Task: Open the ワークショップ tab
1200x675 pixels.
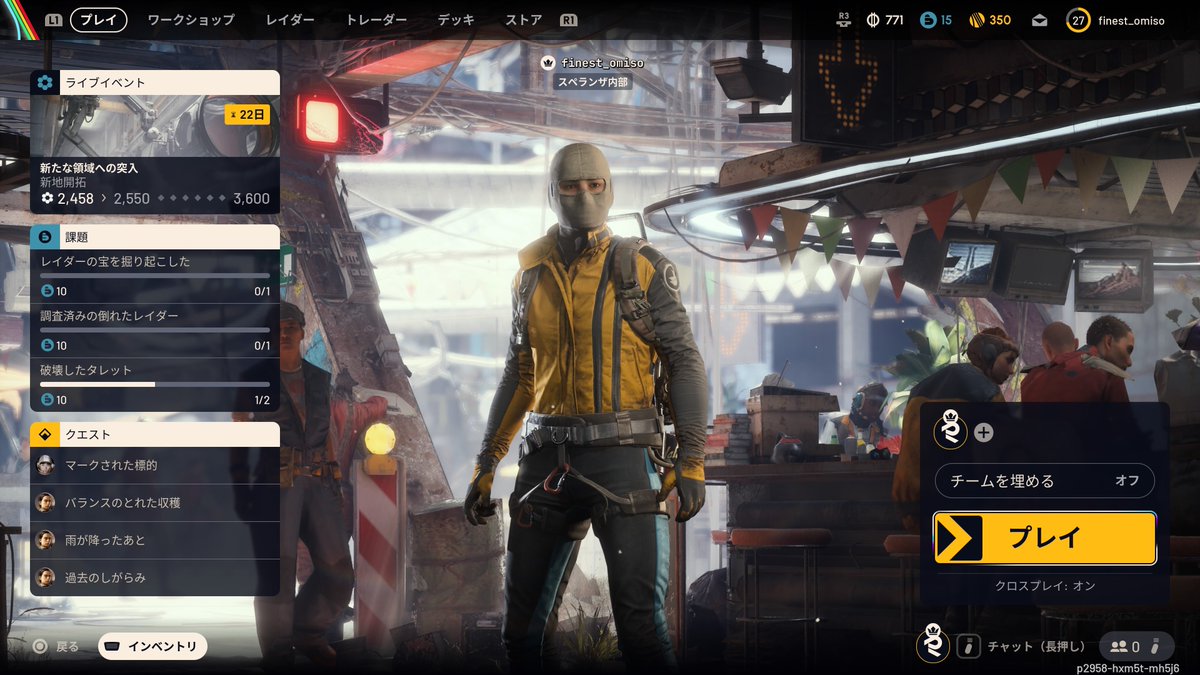Action: pyautogui.click(x=191, y=20)
